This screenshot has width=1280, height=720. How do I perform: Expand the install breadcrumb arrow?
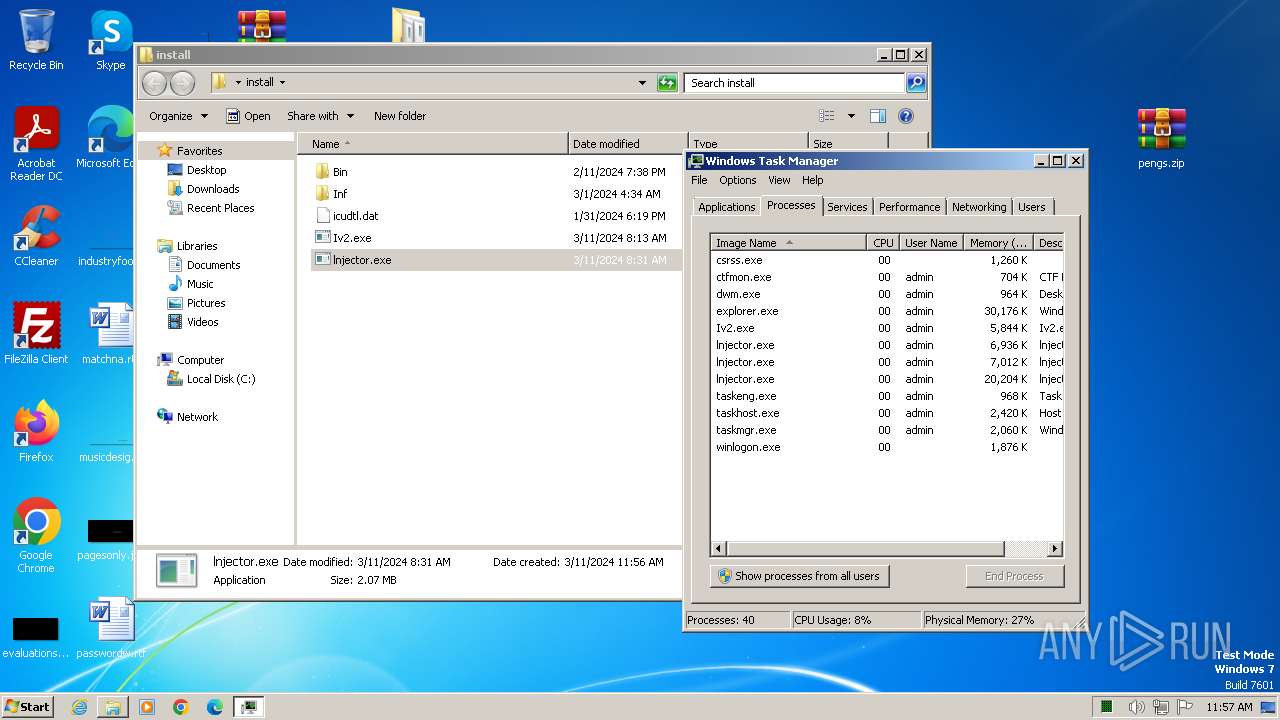[x=282, y=83]
